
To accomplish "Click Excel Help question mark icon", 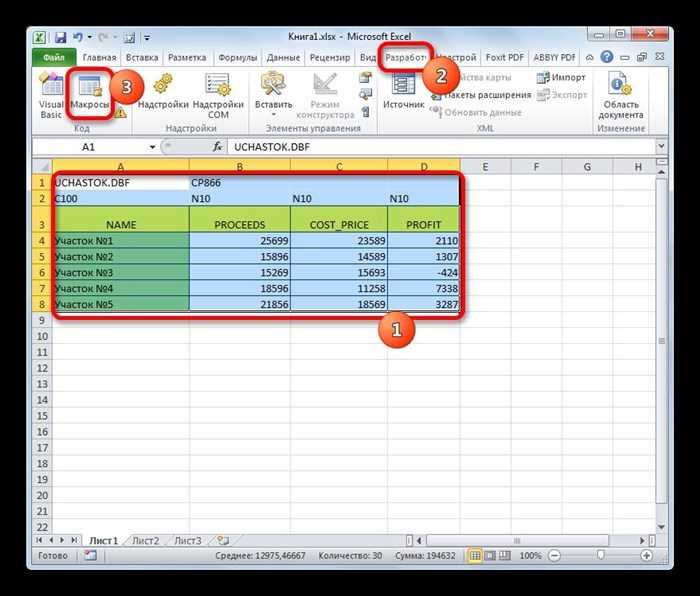I will click(x=607, y=57).
